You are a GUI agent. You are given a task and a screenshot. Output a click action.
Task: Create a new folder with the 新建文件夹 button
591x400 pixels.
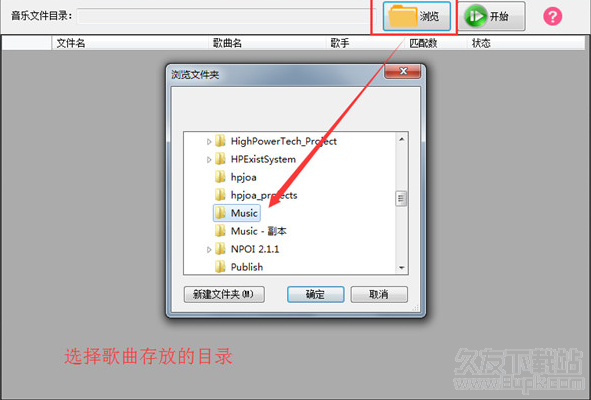click(224, 294)
